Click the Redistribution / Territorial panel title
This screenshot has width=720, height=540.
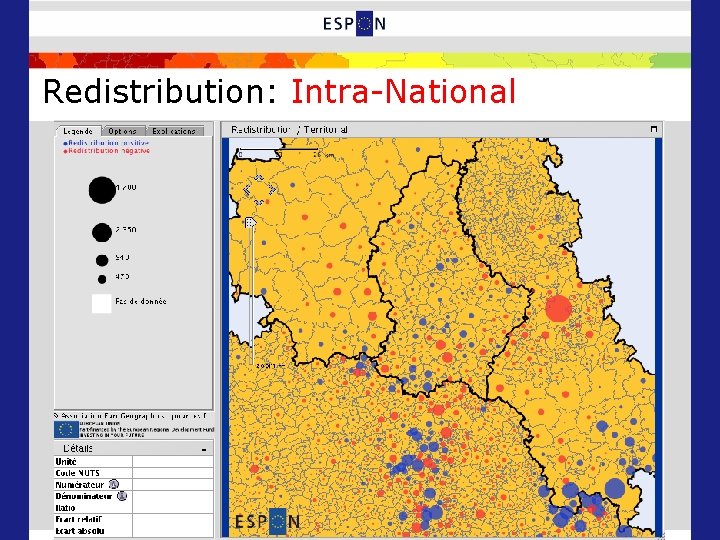pyautogui.click(x=289, y=129)
